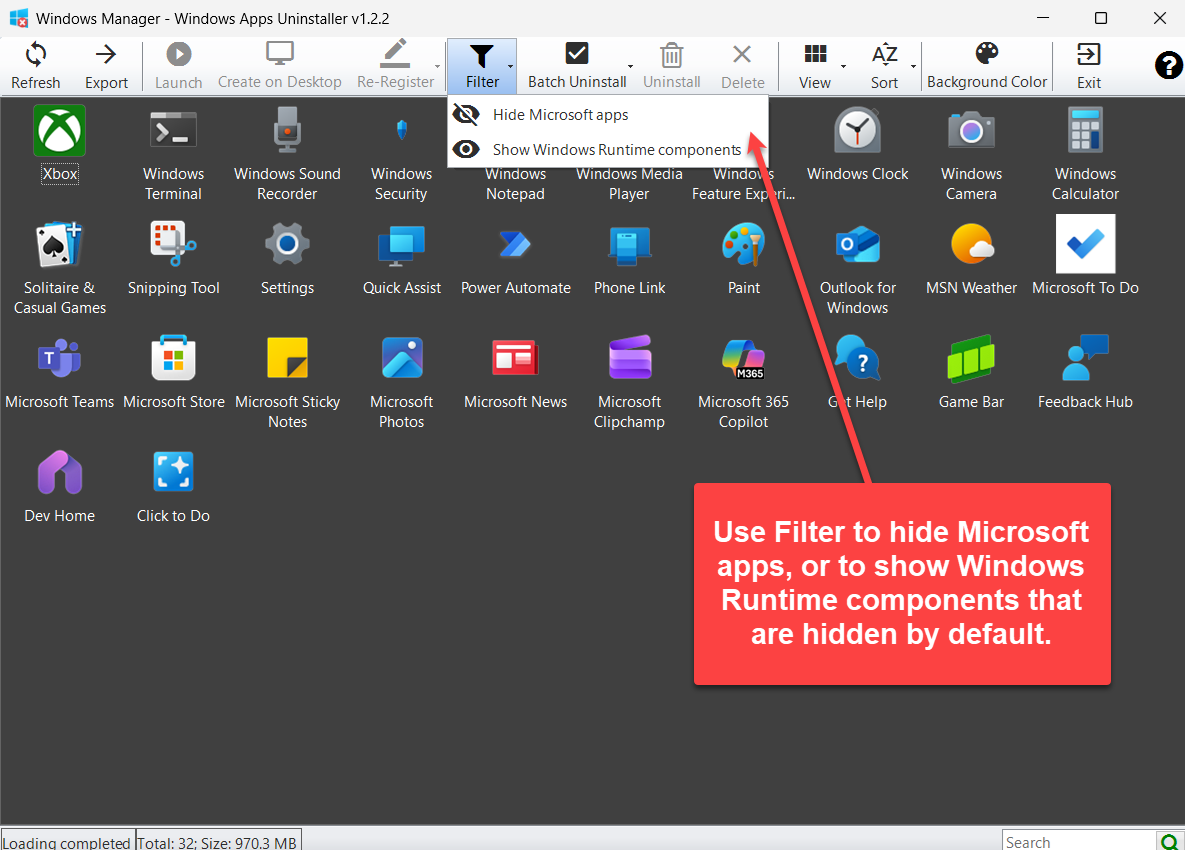Screen dimensions: 1185x850
Task: Select the Microsoft Clipchamp icon
Action: pos(630,357)
